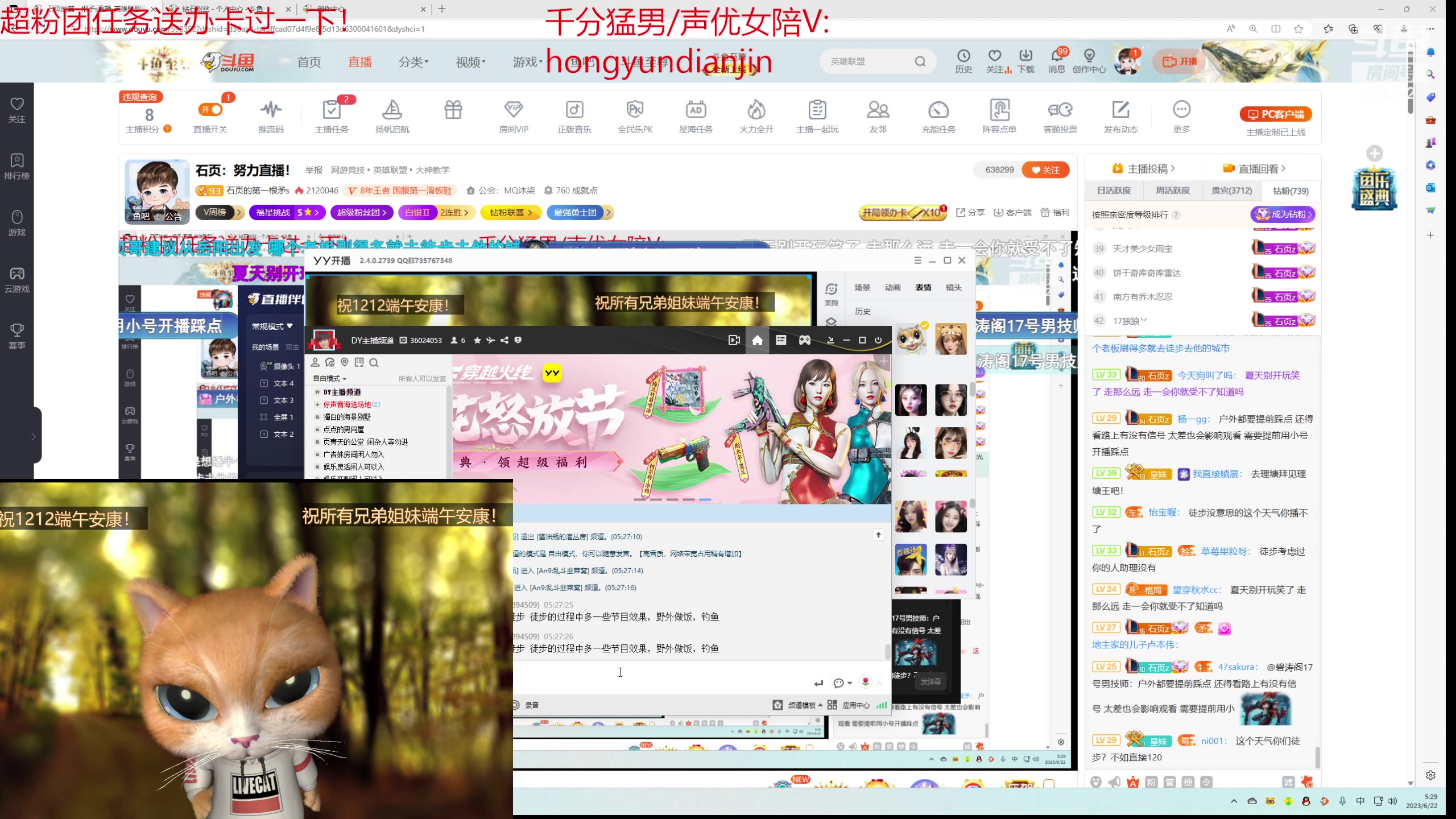Open the 视频 dropdown in navigation

tap(471, 61)
